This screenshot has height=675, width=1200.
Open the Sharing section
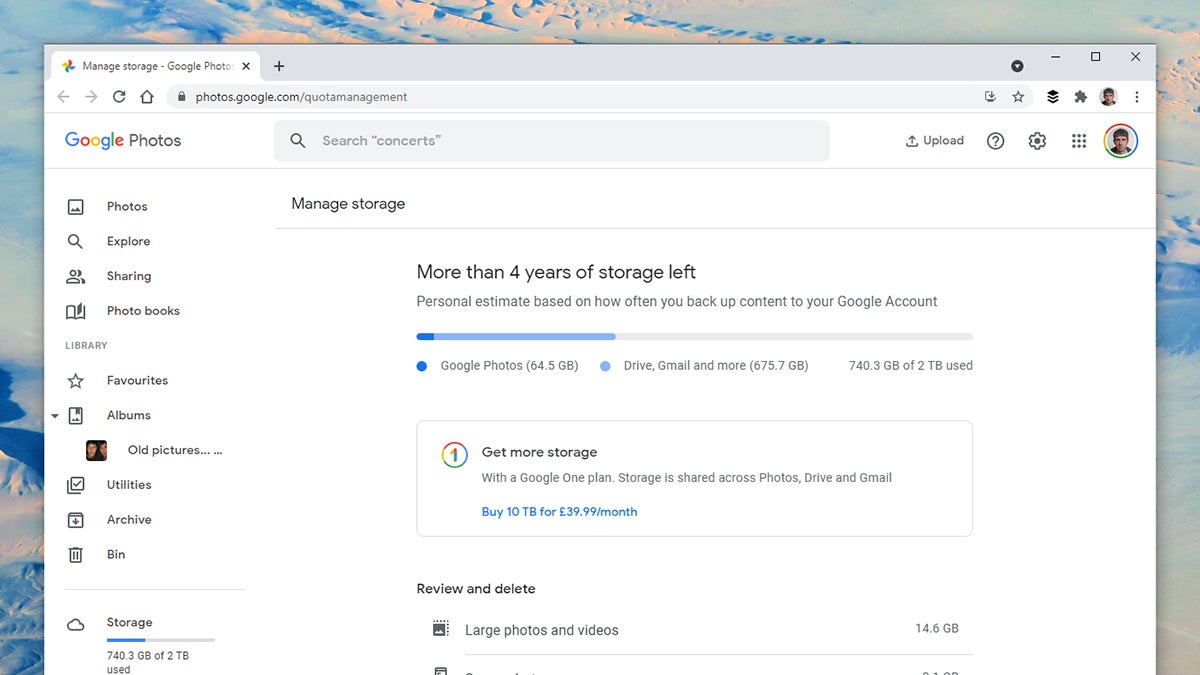coord(128,276)
